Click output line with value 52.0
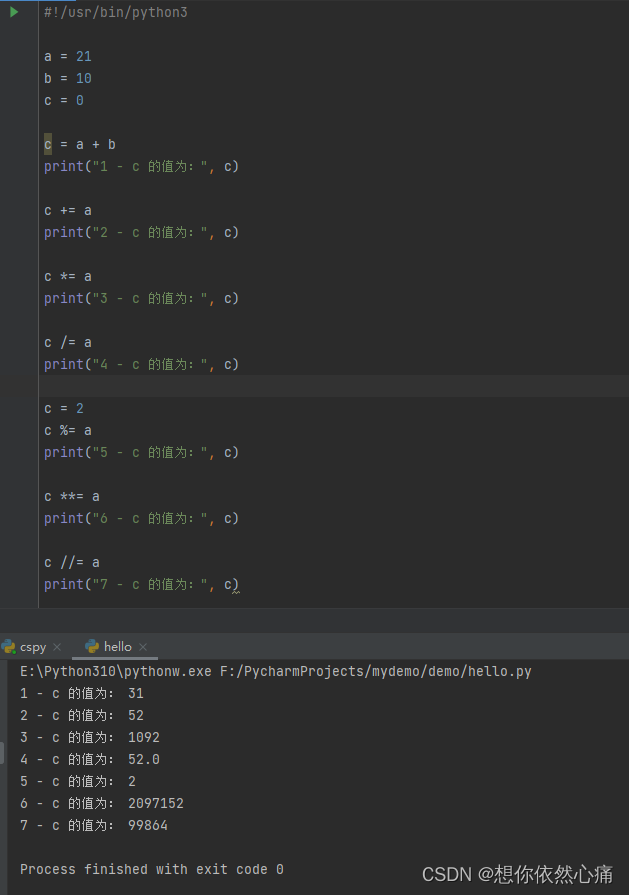 pyautogui.click(x=90, y=759)
